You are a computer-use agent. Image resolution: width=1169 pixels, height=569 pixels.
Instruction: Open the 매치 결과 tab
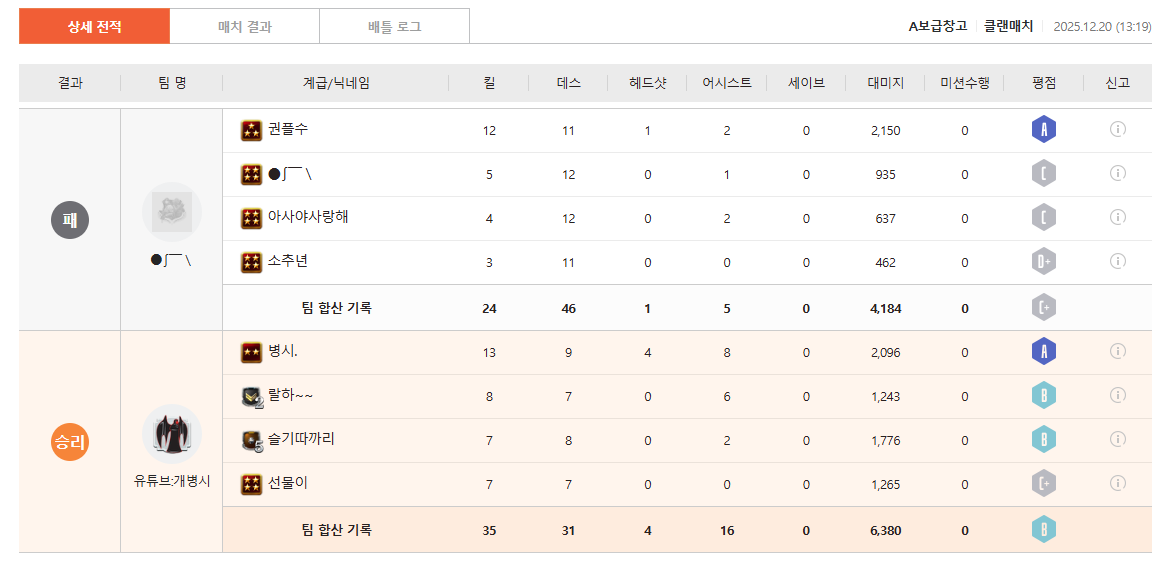[x=244, y=27]
